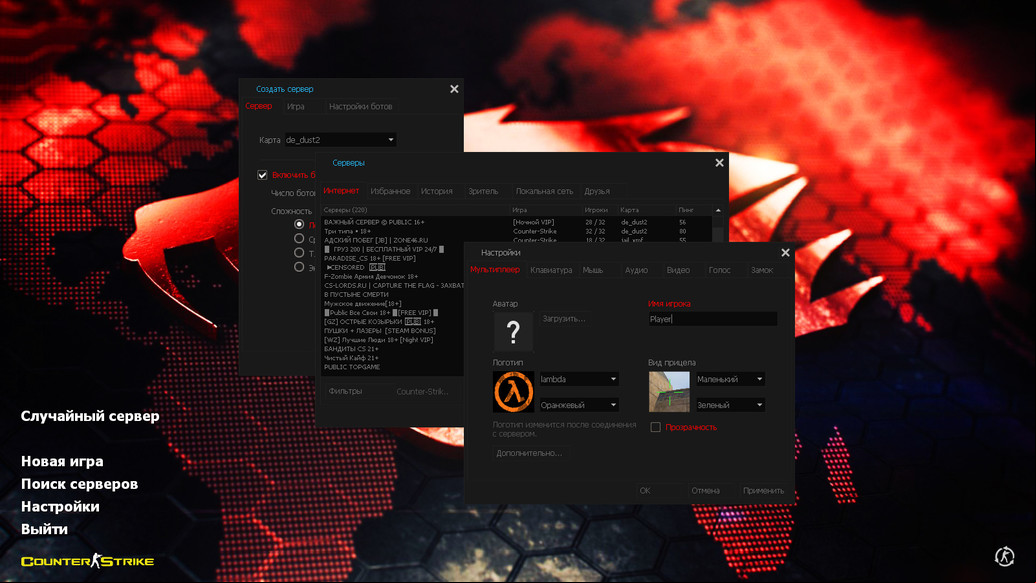Select server Мужское движение[18+]
Viewport: 1036px width, 583px height.
pos(392,303)
